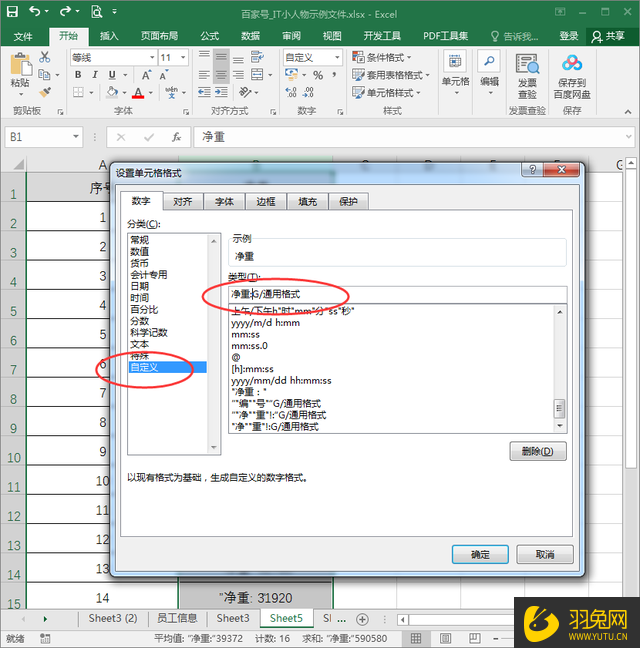Click the Fill Color bucket icon

(112, 92)
